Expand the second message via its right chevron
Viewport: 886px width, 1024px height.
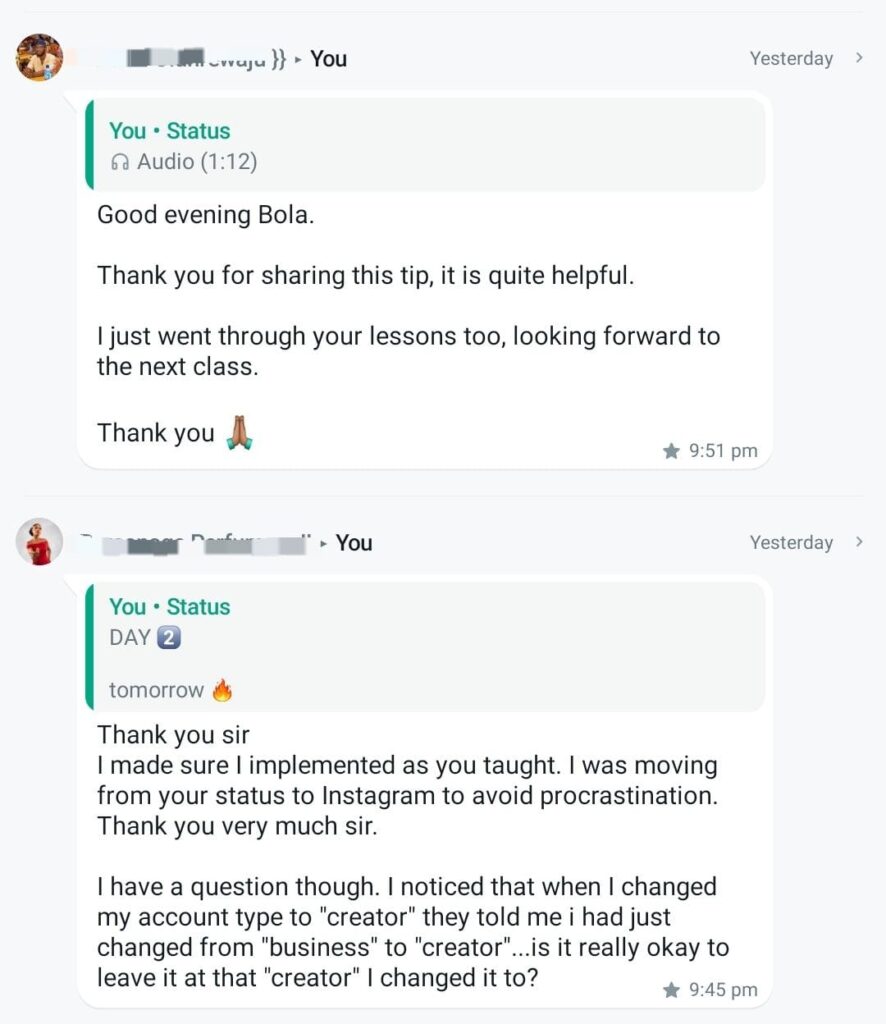[x=858, y=542]
